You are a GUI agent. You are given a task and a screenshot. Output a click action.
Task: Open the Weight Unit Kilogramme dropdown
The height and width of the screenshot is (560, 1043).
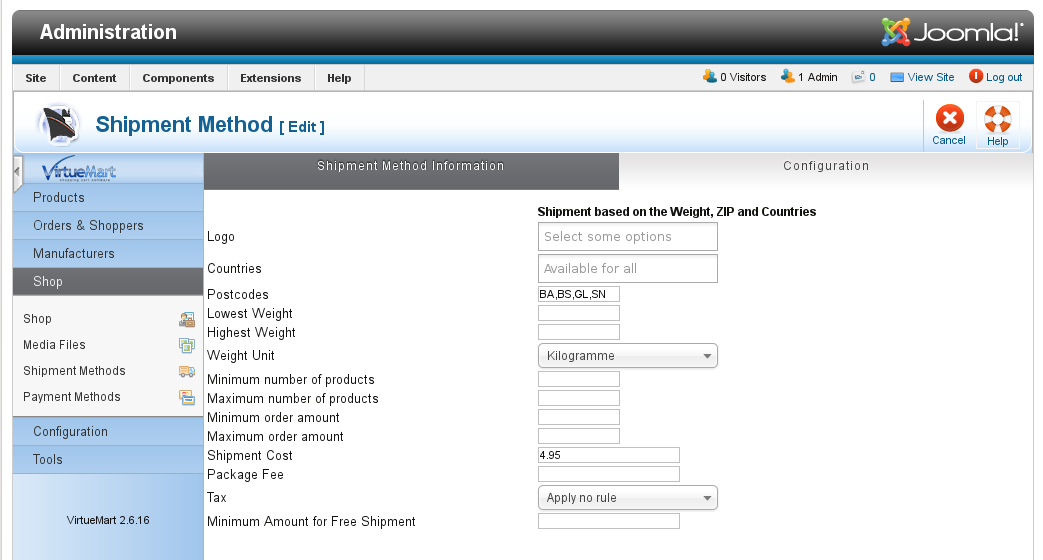click(627, 356)
